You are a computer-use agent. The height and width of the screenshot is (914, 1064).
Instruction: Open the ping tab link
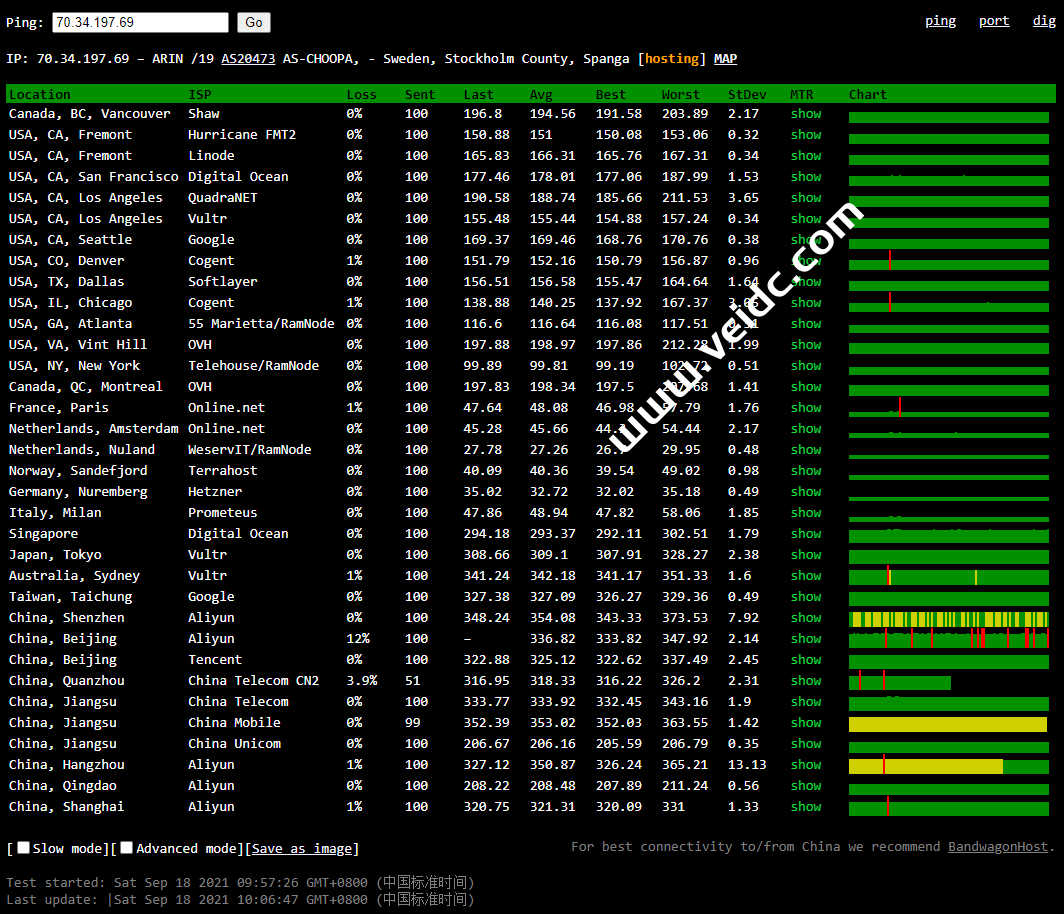[x=939, y=21]
